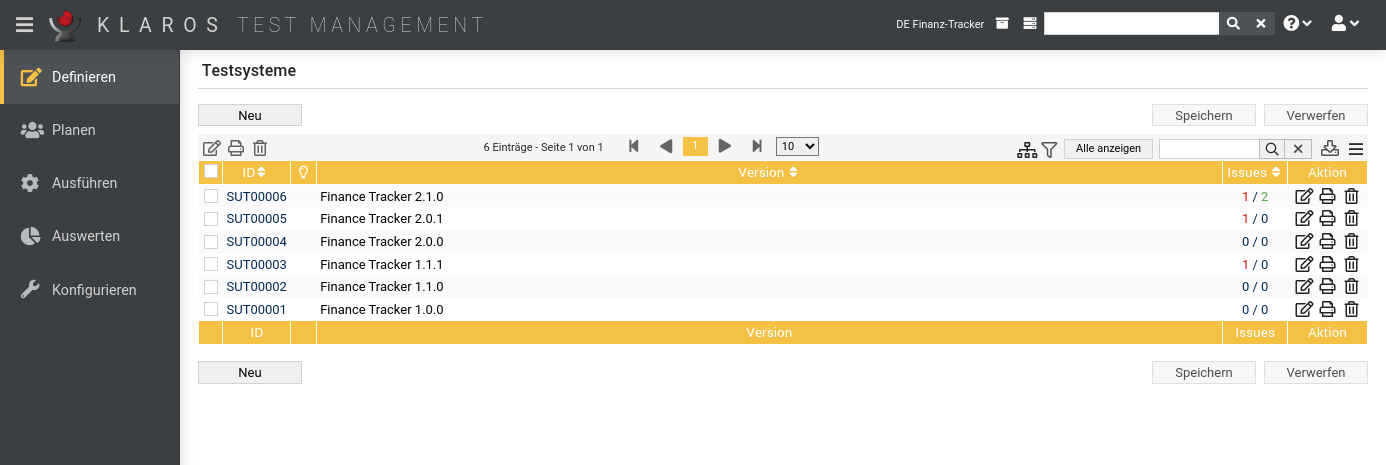This screenshot has width=1386, height=465.
Task: Sort the table by Version column
Action: pyautogui.click(x=768, y=172)
